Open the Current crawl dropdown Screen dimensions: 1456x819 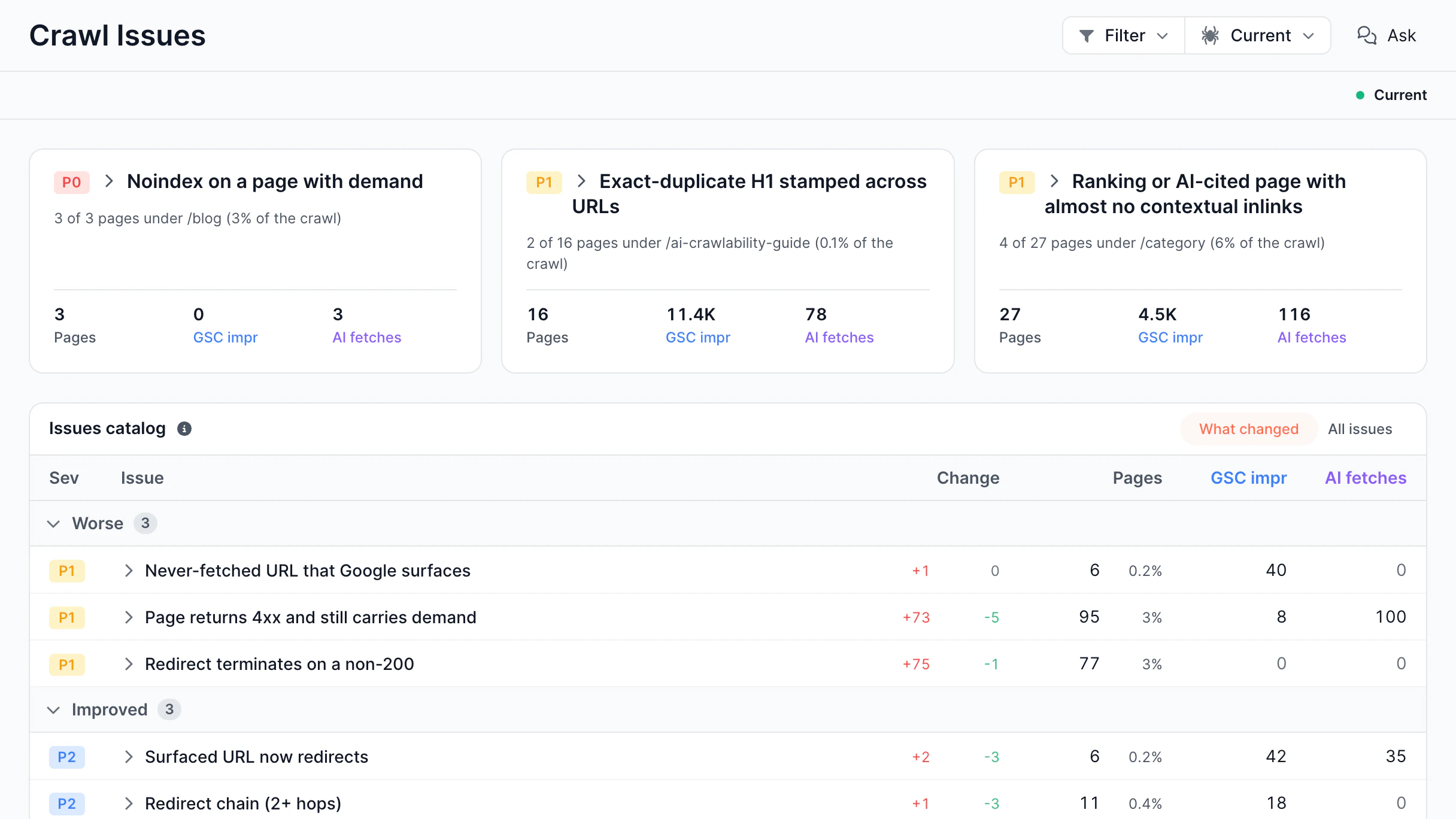1258,35
